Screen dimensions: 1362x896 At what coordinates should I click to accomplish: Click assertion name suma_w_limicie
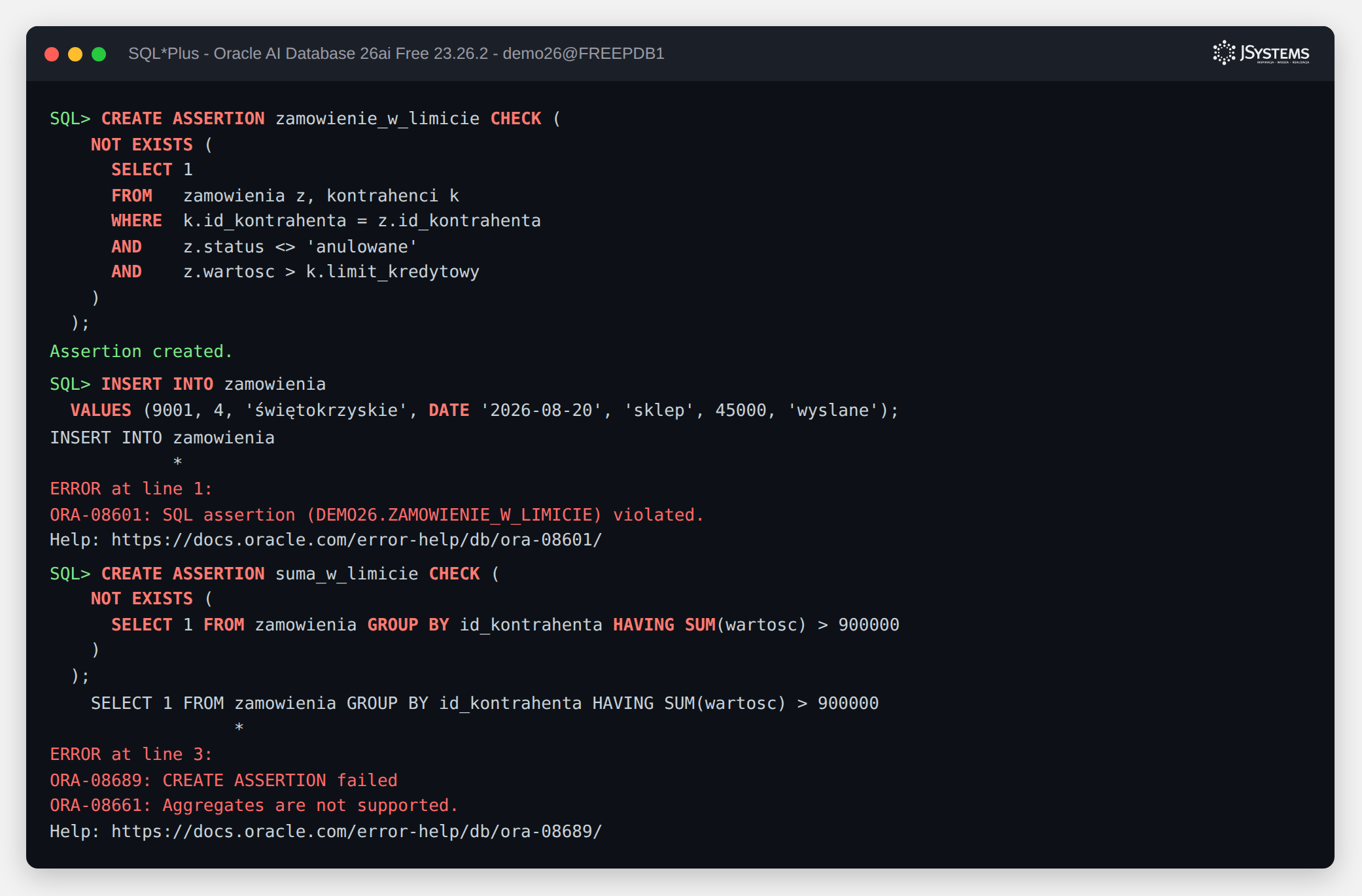(x=347, y=574)
